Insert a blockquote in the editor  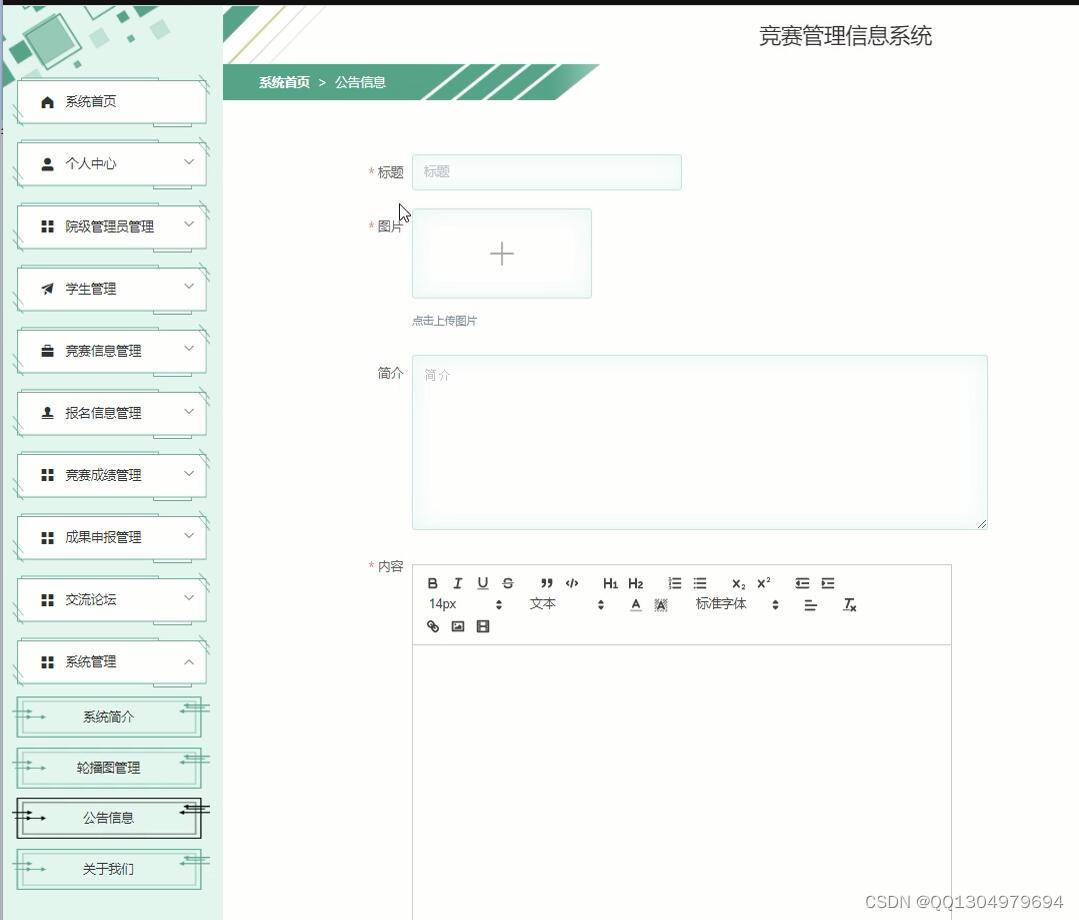pos(545,583)
